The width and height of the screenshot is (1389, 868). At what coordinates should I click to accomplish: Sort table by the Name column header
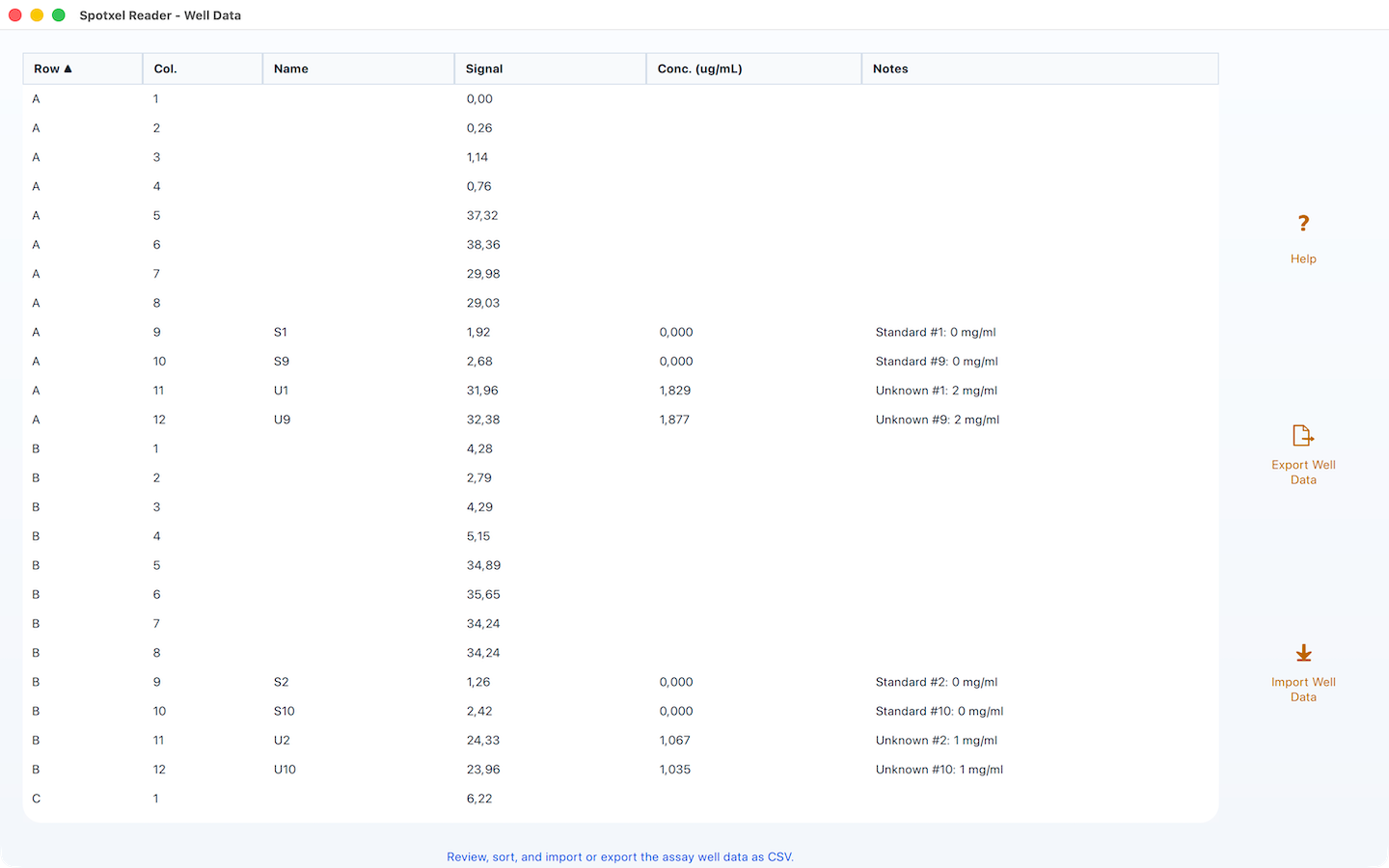[x=358, y=68]
